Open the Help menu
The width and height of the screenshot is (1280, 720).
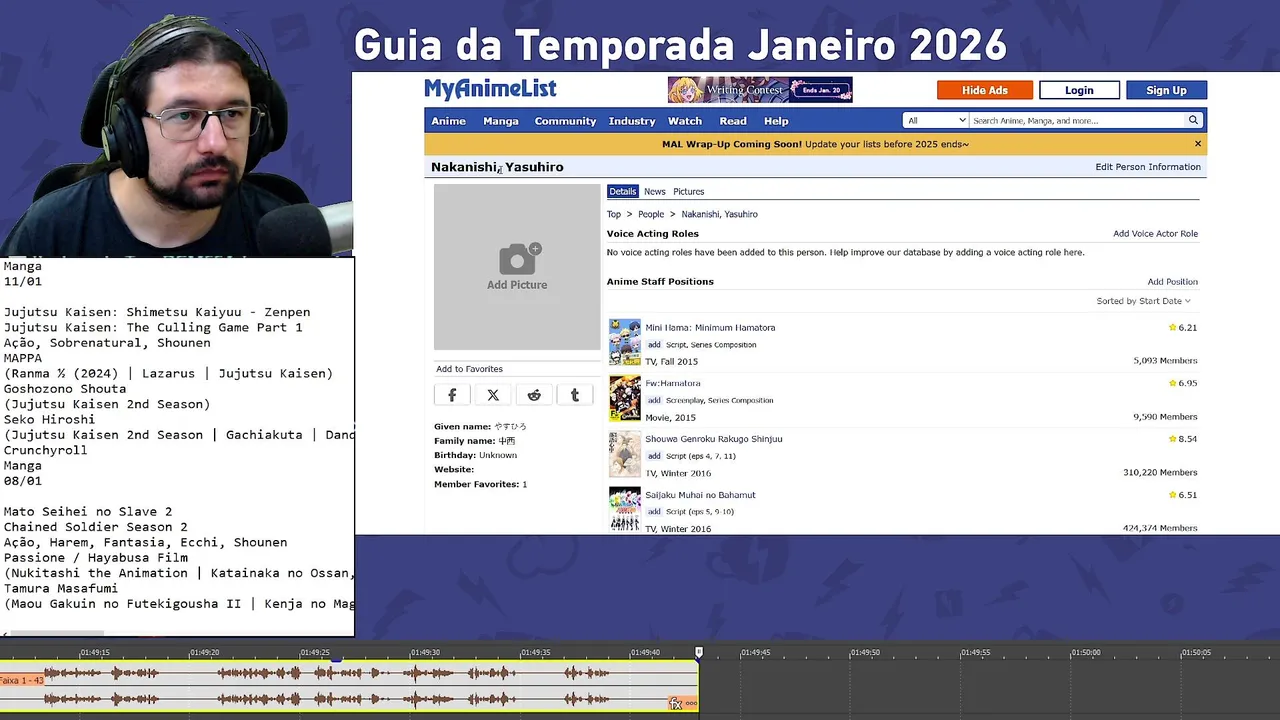[x=776, y=121]
